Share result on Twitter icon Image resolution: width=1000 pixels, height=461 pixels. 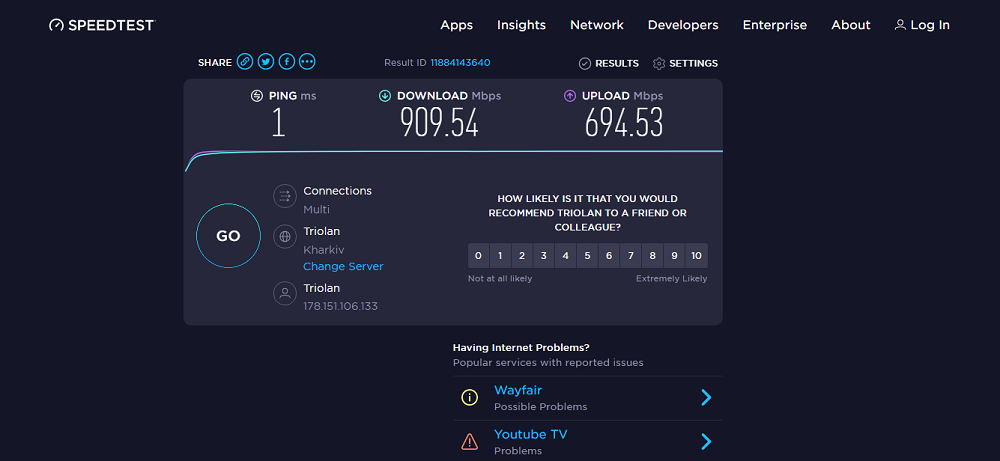coord(266,62)
